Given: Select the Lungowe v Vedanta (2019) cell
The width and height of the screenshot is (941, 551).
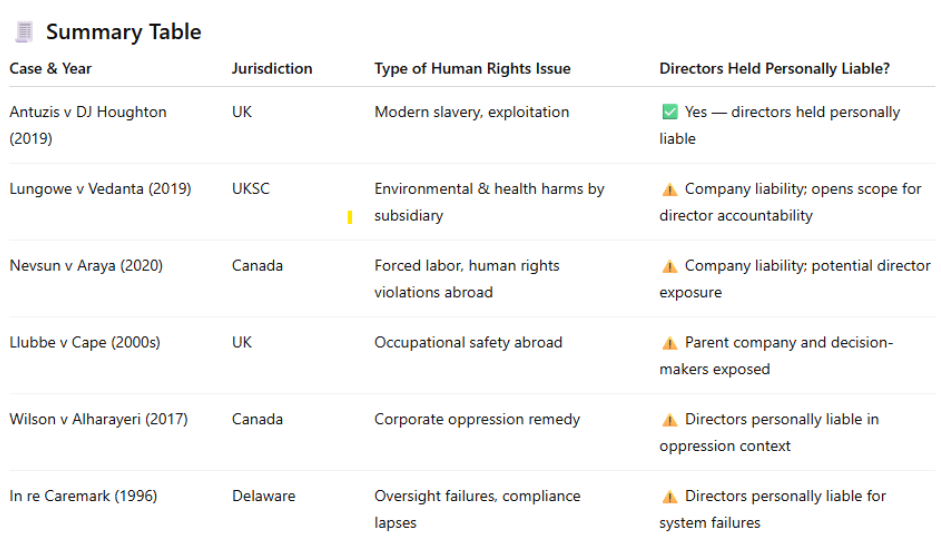Looking at the screenshot, I should click(100, 189).
